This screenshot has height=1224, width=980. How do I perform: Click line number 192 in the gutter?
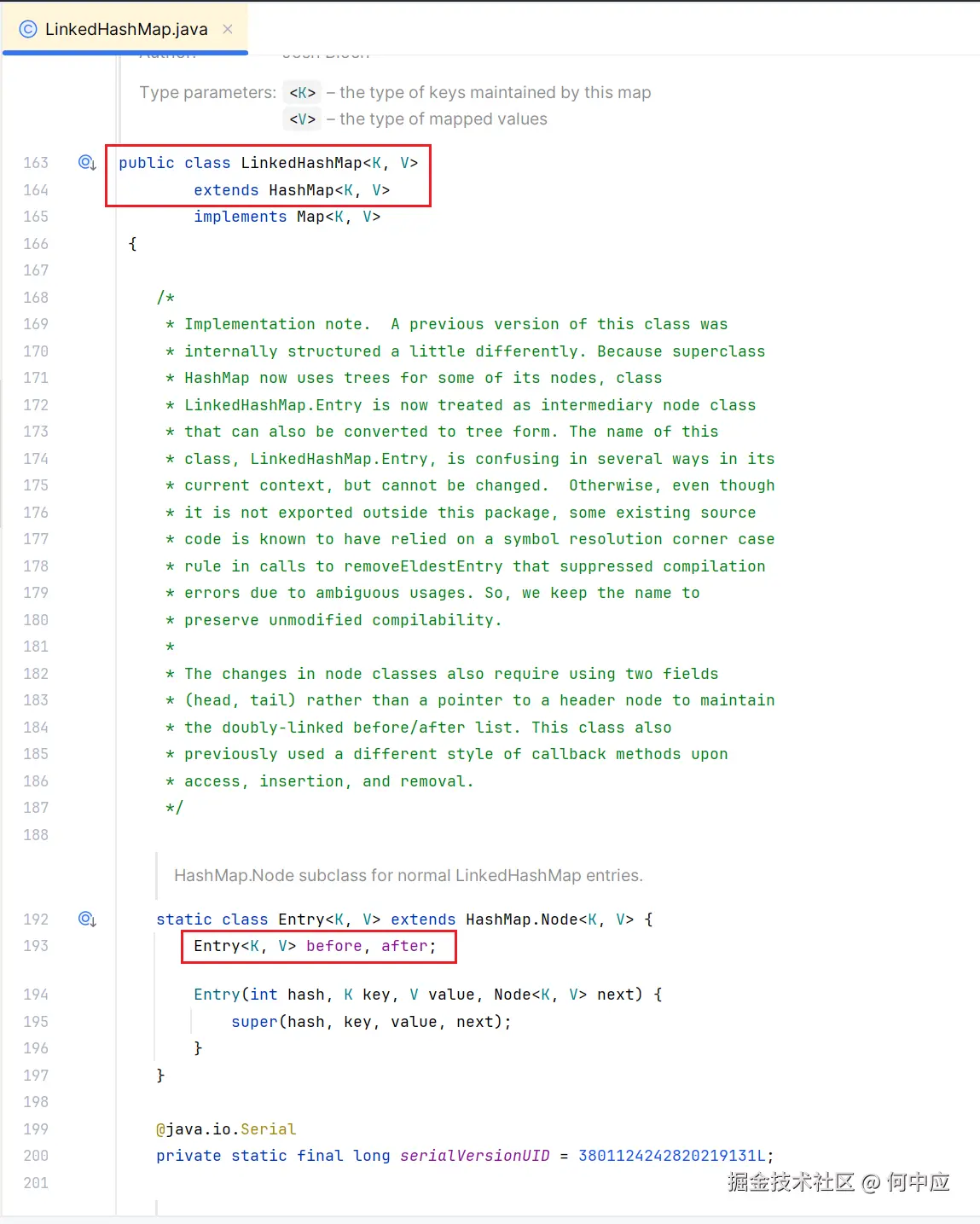pyautogui.click(x=36, y=919)
